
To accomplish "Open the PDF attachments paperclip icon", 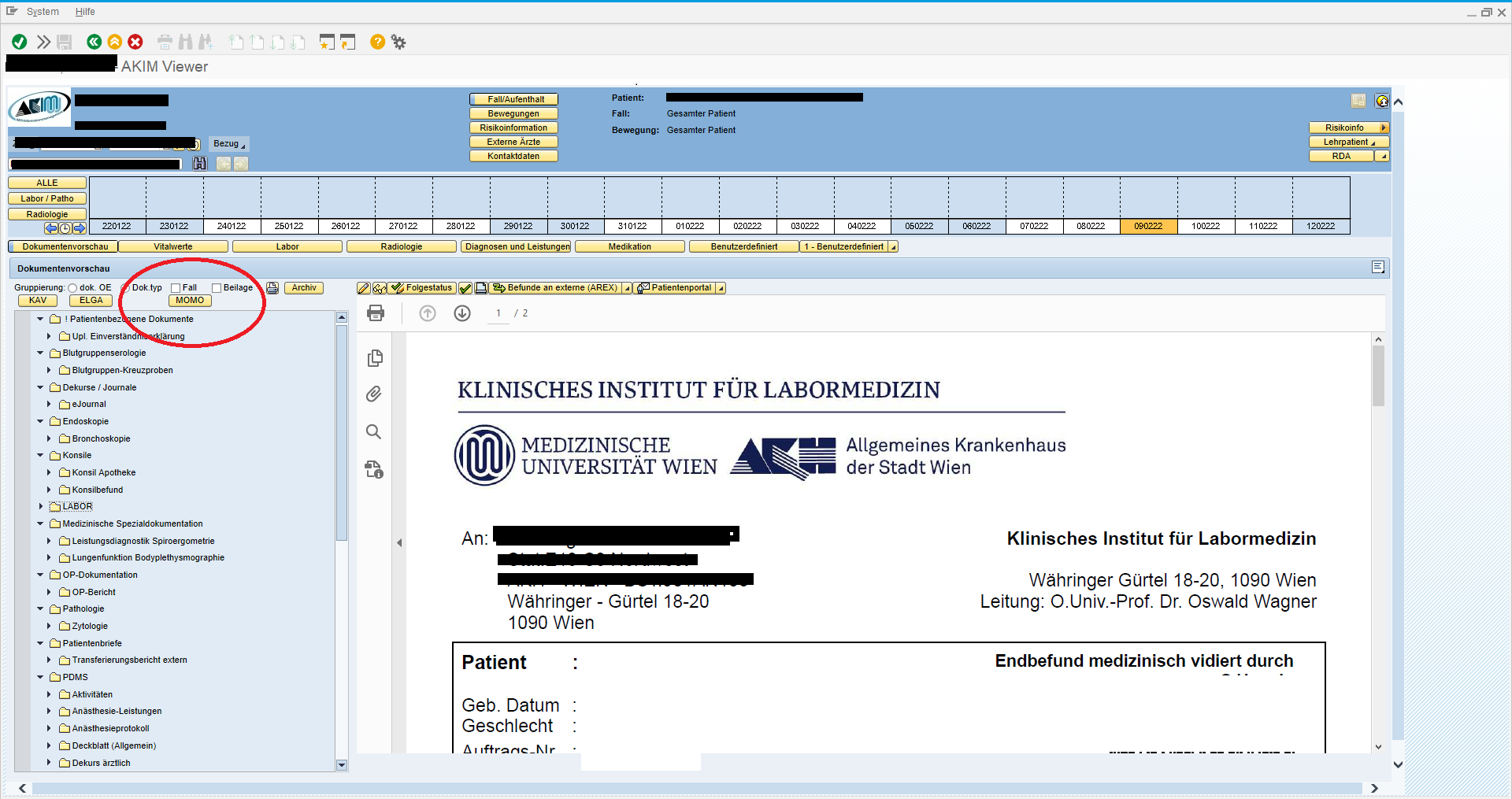I will click(374, 394).
